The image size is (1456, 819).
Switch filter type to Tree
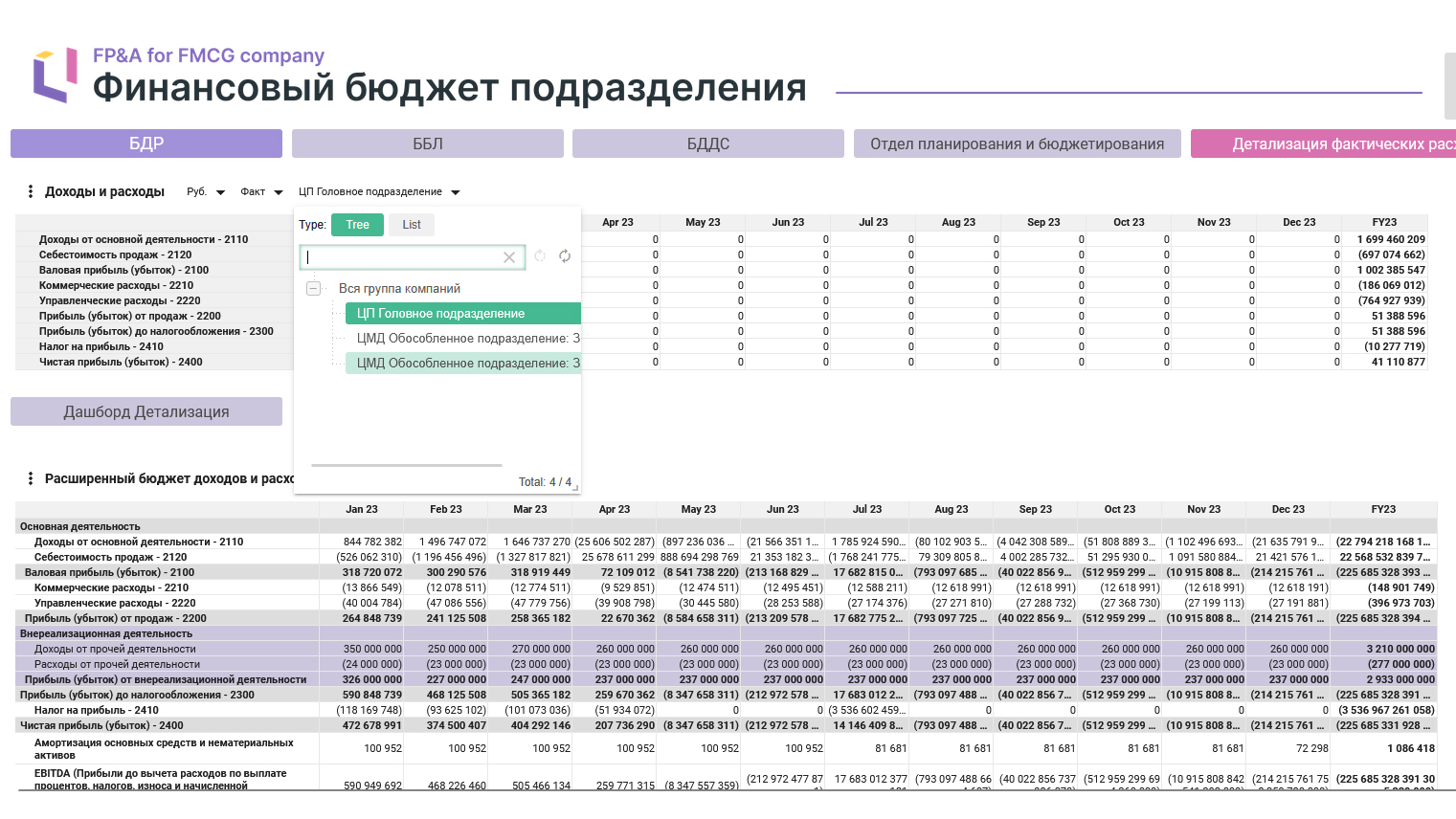point(357,225)
